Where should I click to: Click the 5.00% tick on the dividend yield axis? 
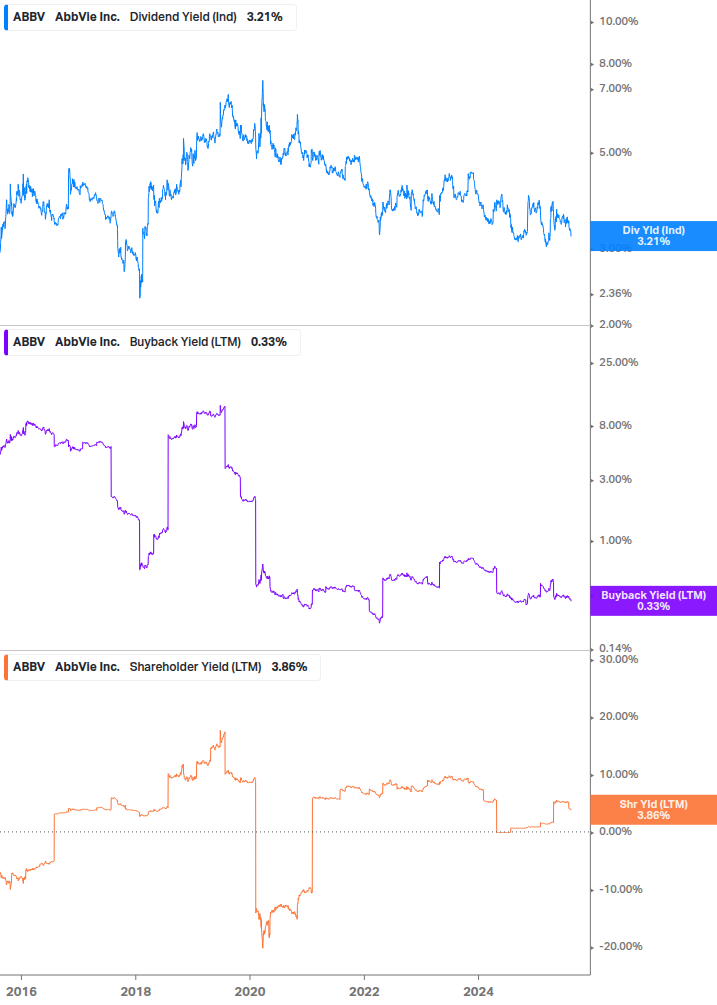(x=615, y=153)
